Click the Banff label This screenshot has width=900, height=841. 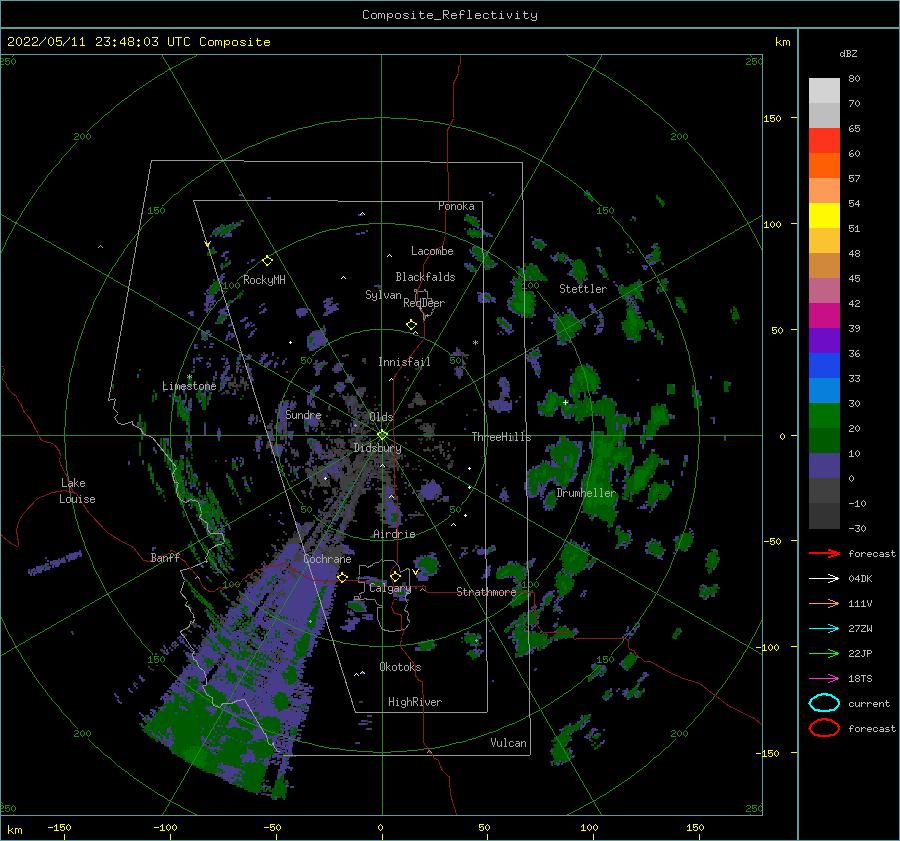(165, 557)
